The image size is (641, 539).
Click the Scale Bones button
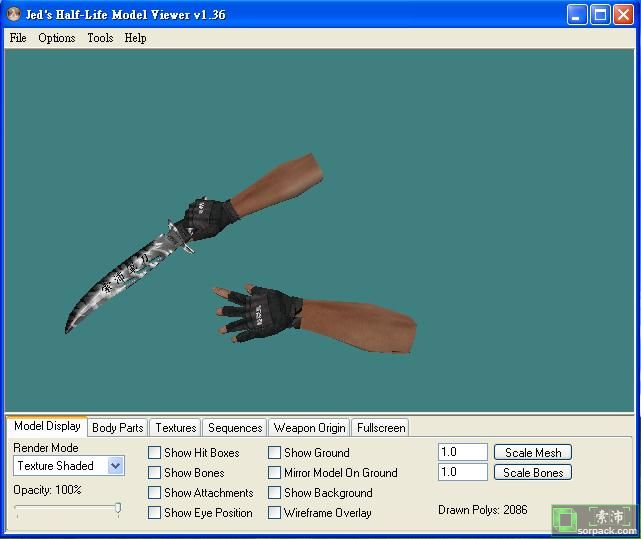click(533, 473)
